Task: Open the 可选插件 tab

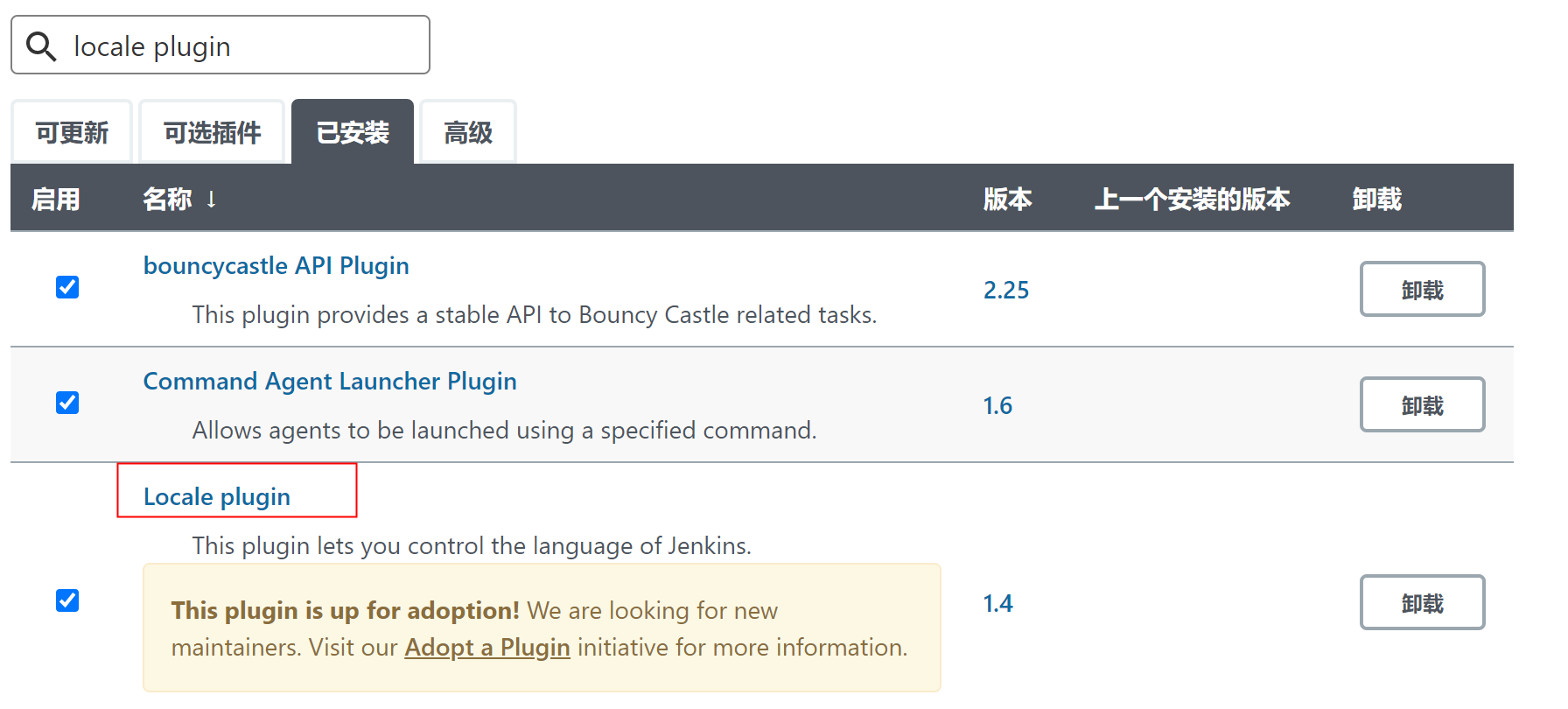Action: tap(212, 133)
